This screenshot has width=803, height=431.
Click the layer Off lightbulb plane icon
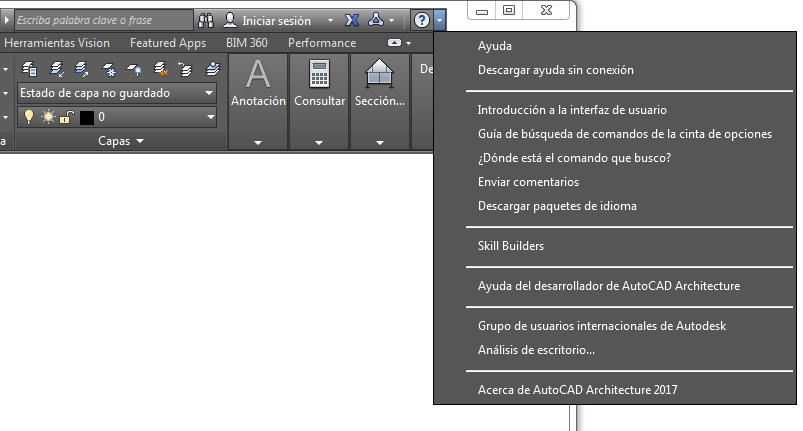(134, 69)
